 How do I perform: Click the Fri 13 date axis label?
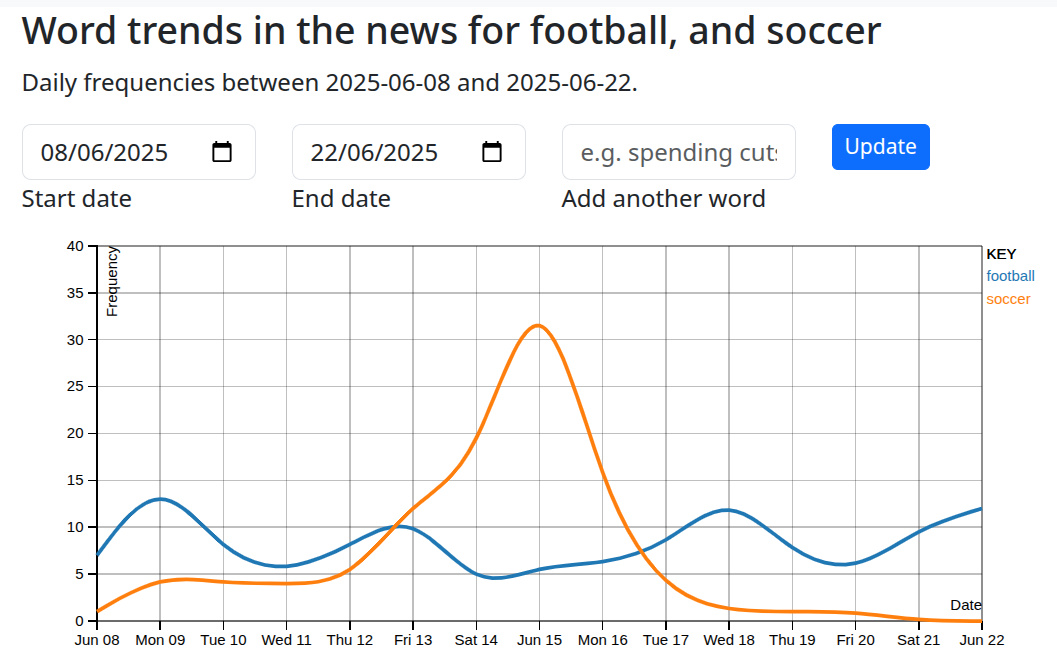point(412,640)
